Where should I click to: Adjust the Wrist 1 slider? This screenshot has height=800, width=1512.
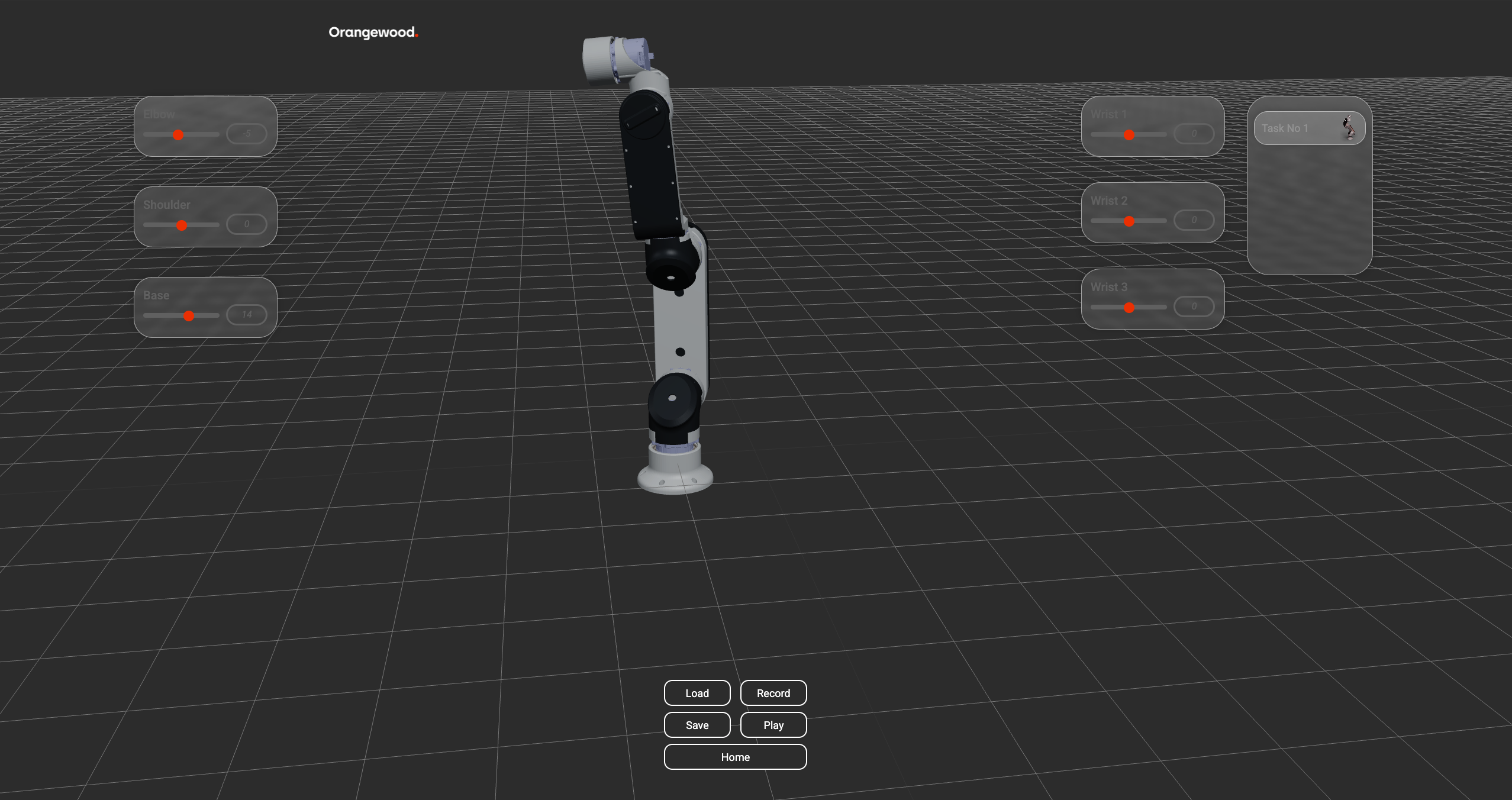(1129, 135)
